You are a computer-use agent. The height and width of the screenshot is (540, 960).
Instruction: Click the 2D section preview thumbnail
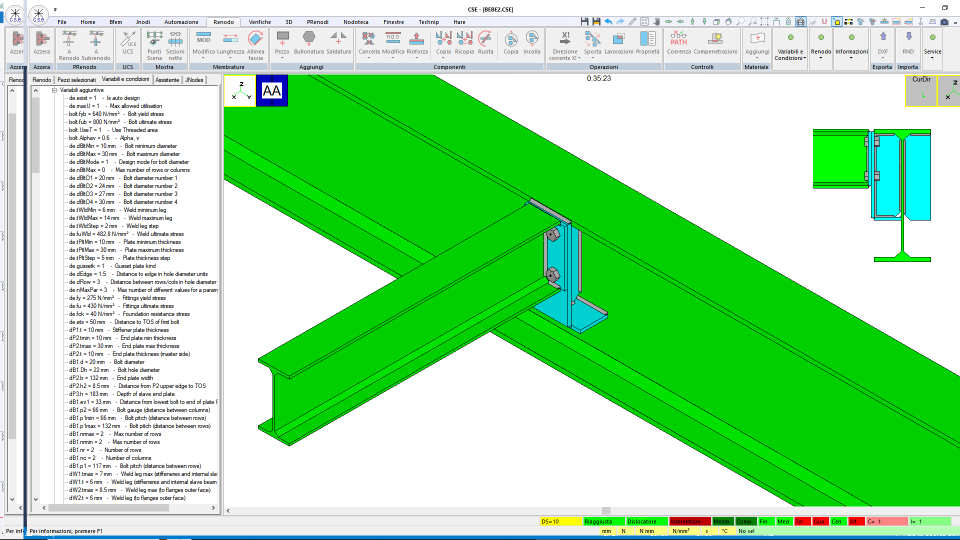tap(872, 195)
